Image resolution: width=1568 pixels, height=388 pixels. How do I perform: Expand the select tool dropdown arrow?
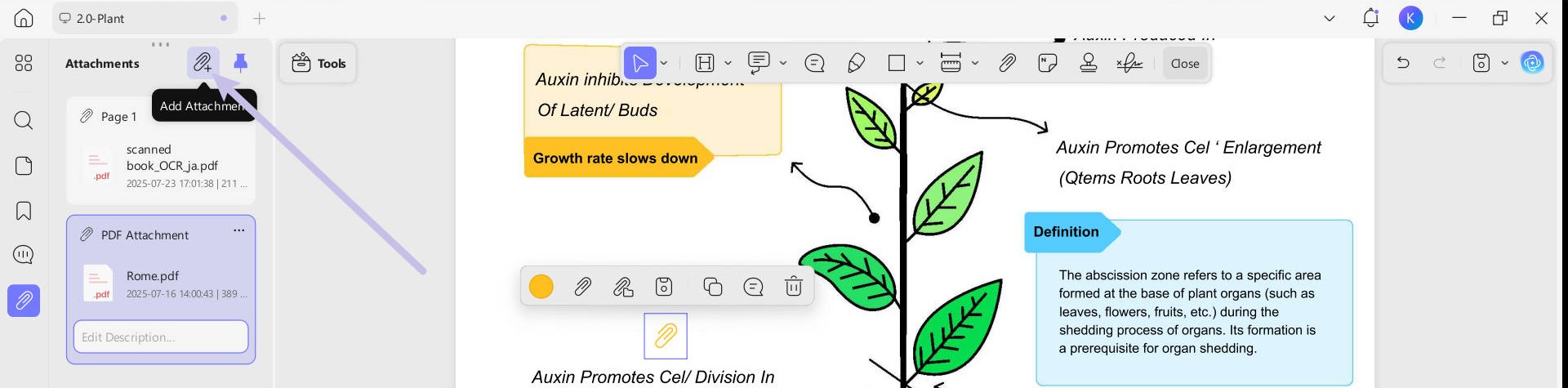(x=664, y=63)
